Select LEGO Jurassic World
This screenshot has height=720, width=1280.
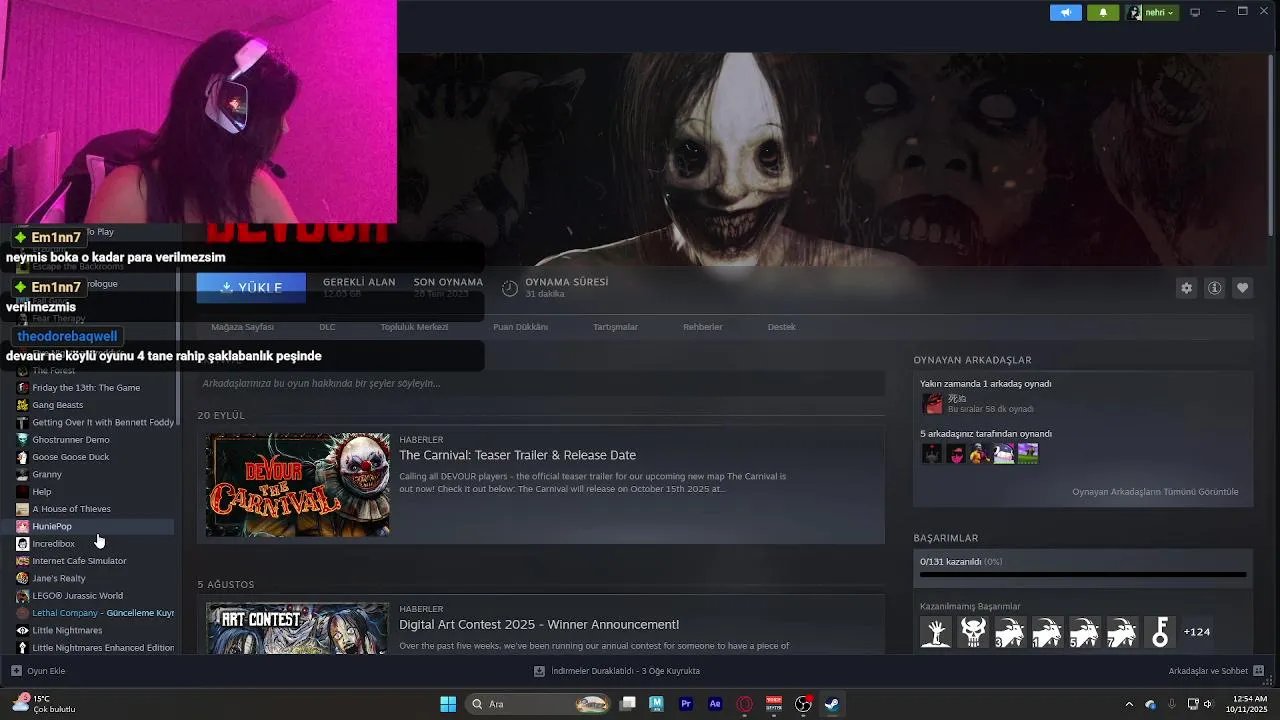coord(77,596)
